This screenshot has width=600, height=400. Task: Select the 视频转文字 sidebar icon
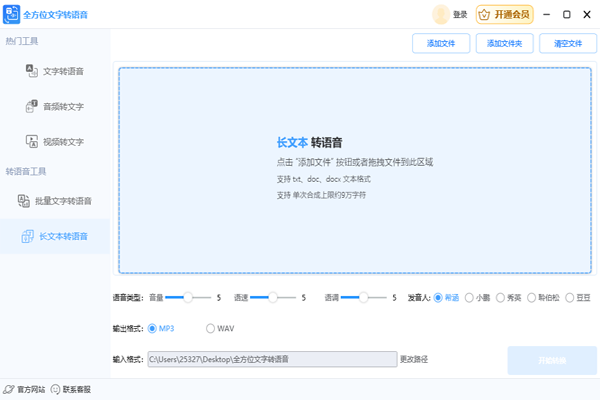tap(31, 141)
